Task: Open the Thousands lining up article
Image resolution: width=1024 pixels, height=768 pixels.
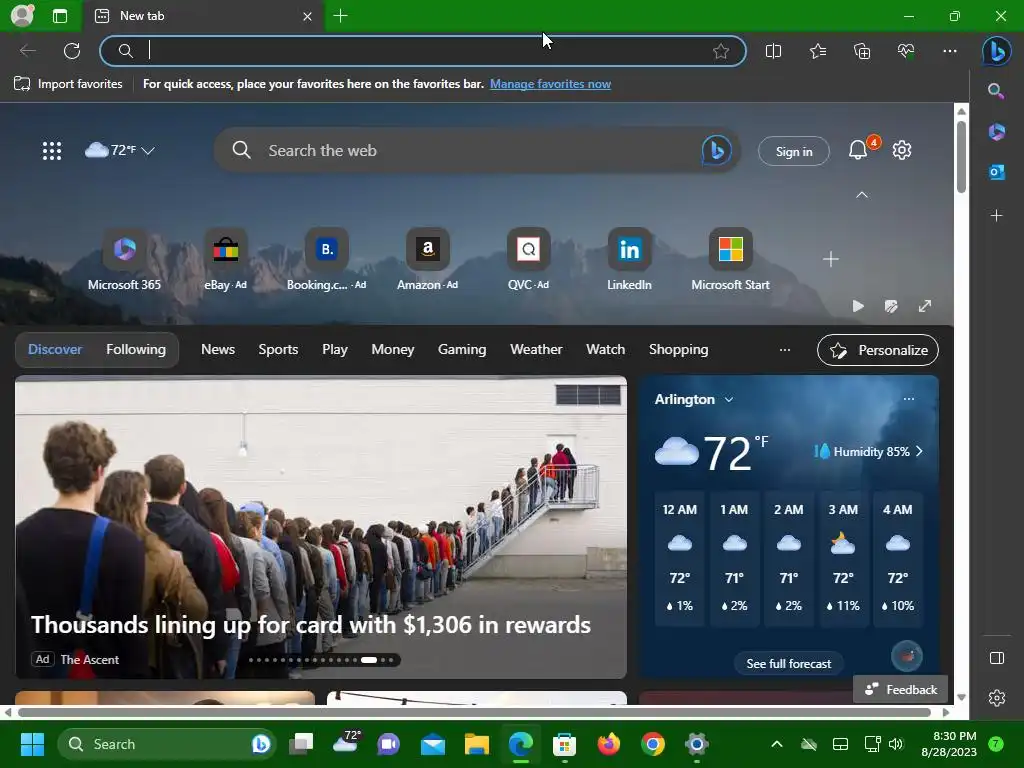Action: [x=311, y=624]
